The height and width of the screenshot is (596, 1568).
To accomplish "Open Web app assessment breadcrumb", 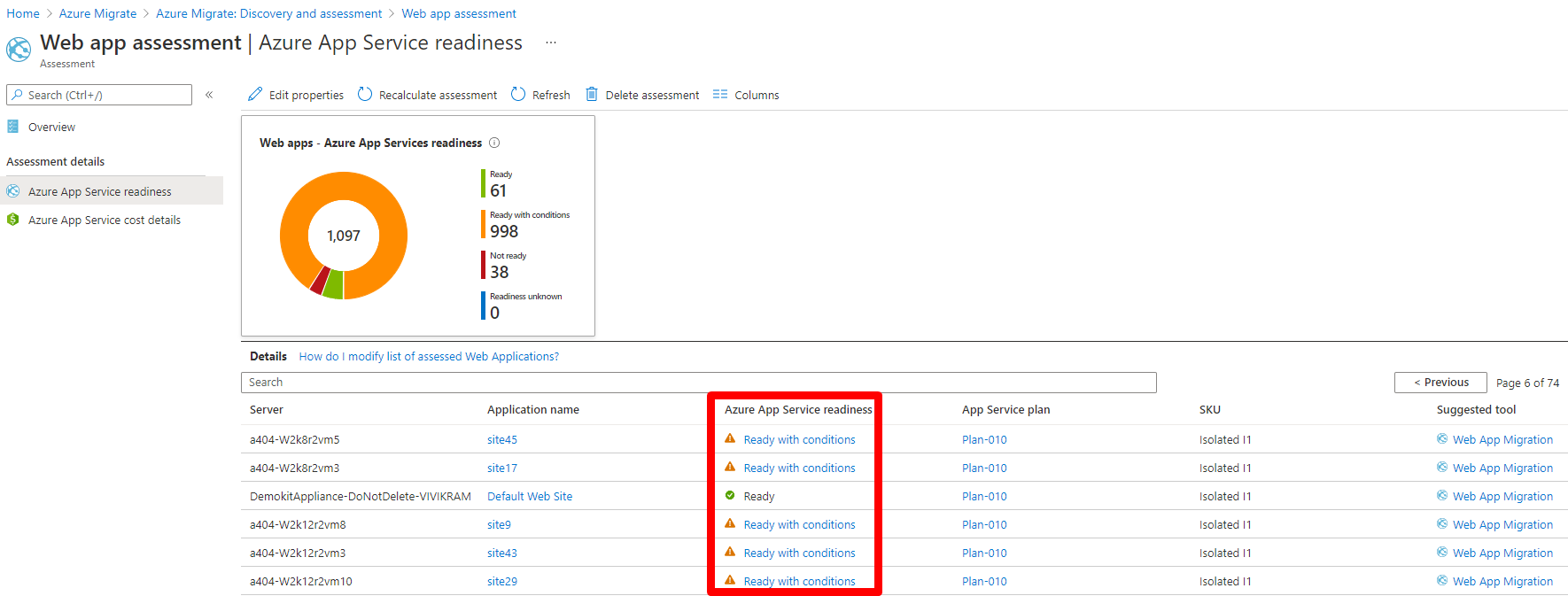I will click(x=459, y=13).
